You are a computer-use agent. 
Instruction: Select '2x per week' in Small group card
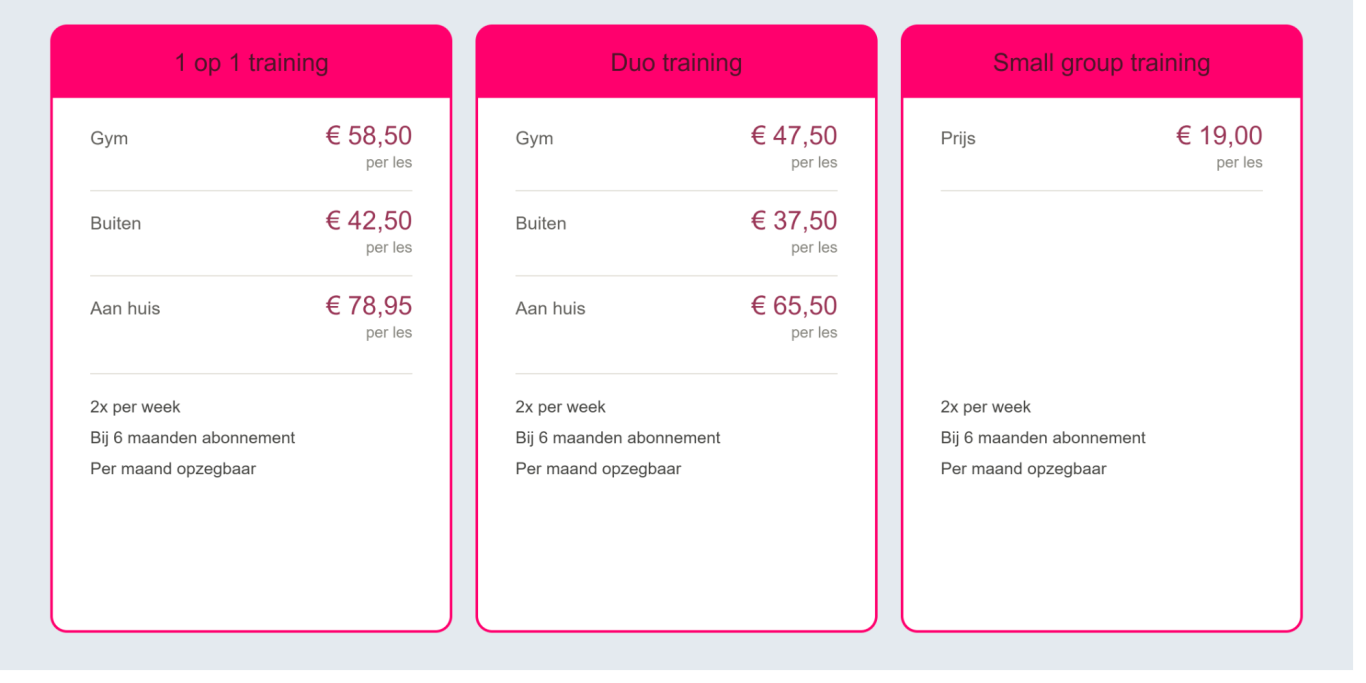click(985, 407)
